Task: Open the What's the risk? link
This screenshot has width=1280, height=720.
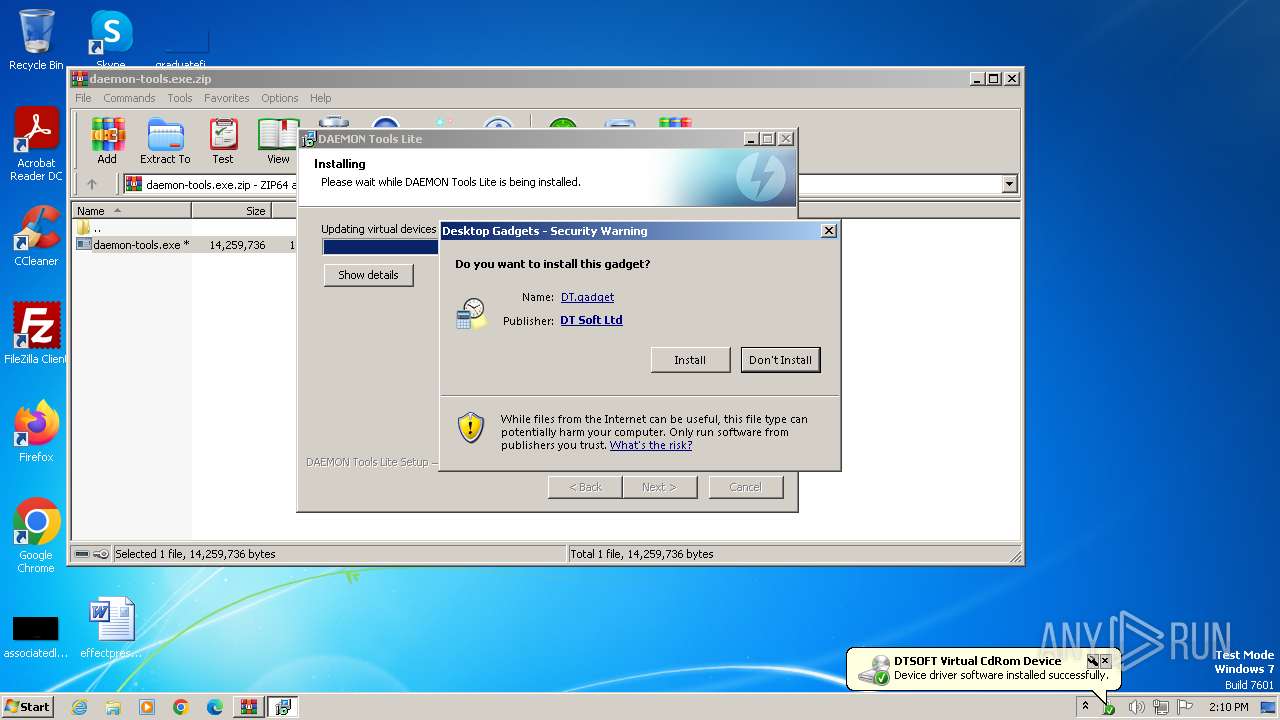Action: pyautogui.click(x=651, y=445)
